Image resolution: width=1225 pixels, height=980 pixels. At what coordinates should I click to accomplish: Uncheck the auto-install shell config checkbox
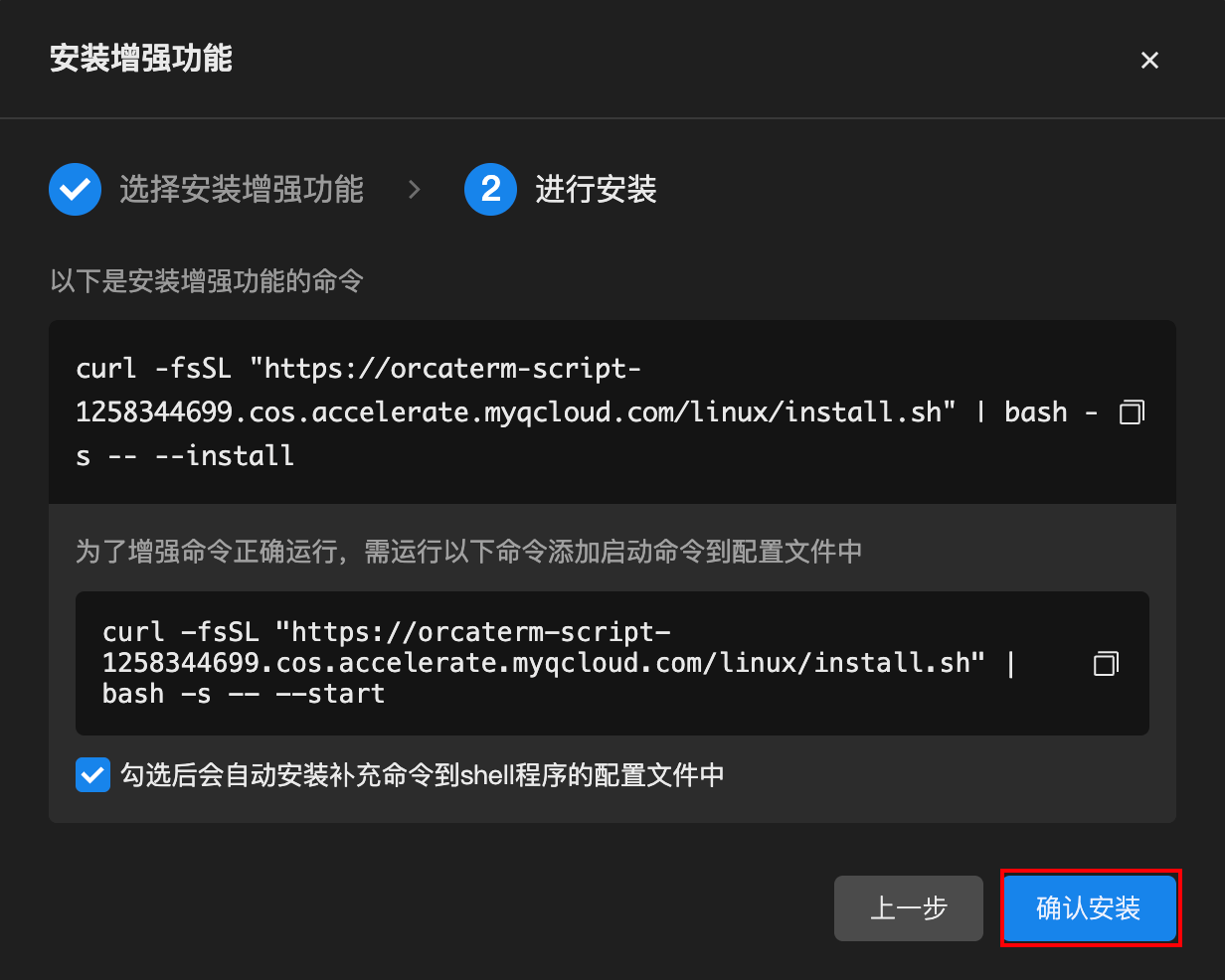pyautogui.click(x=92, y=774)
